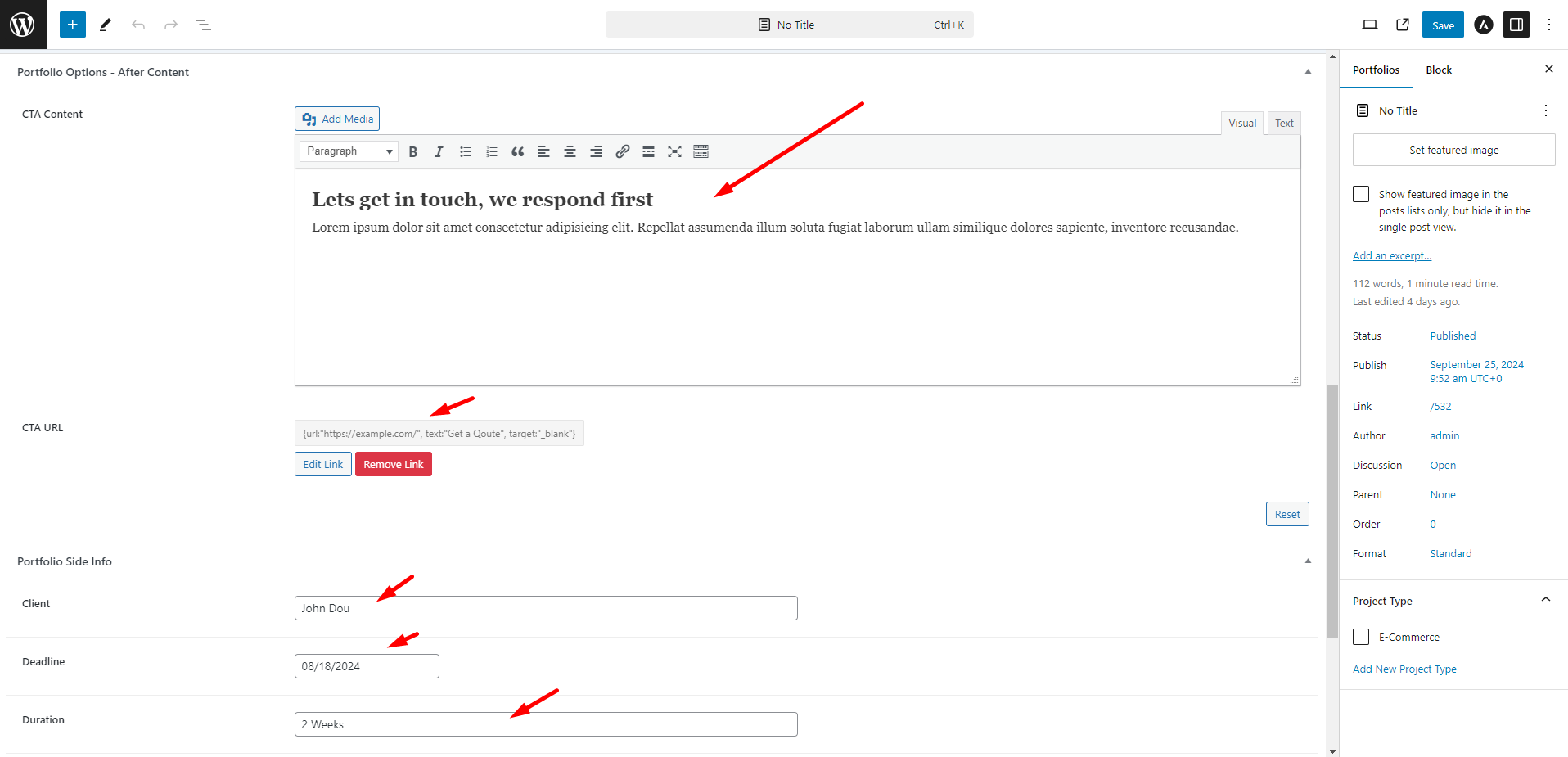1568x757 pixels.
Task: Align text left
Action: coord(544,151)
